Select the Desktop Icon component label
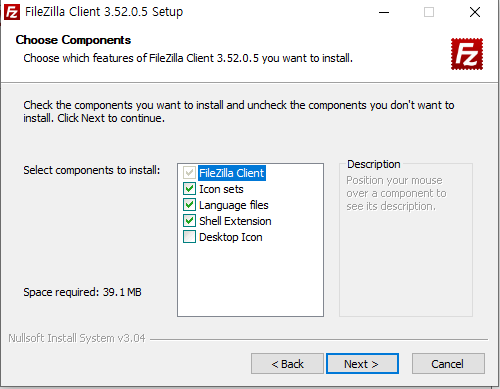Screen dimensions: 500x389 pos(231,237)
